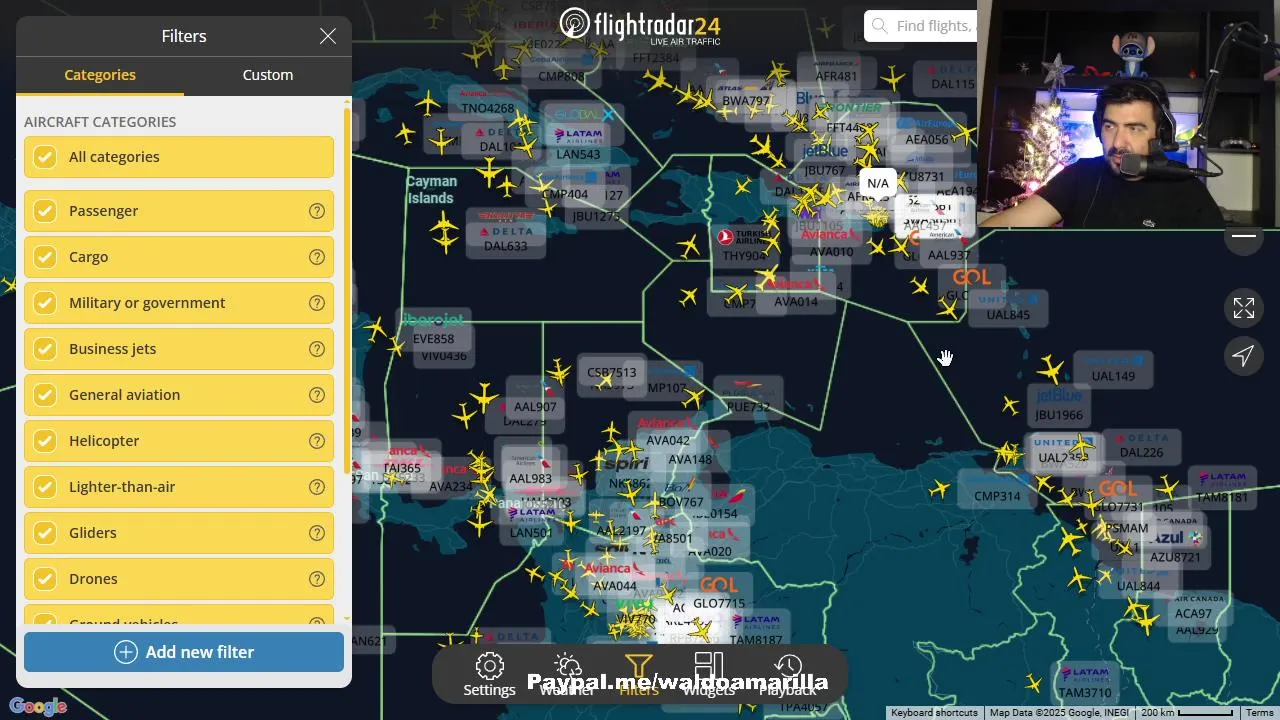
Task: Toggle the All categories checkbox
Action: tap(45, 157)
